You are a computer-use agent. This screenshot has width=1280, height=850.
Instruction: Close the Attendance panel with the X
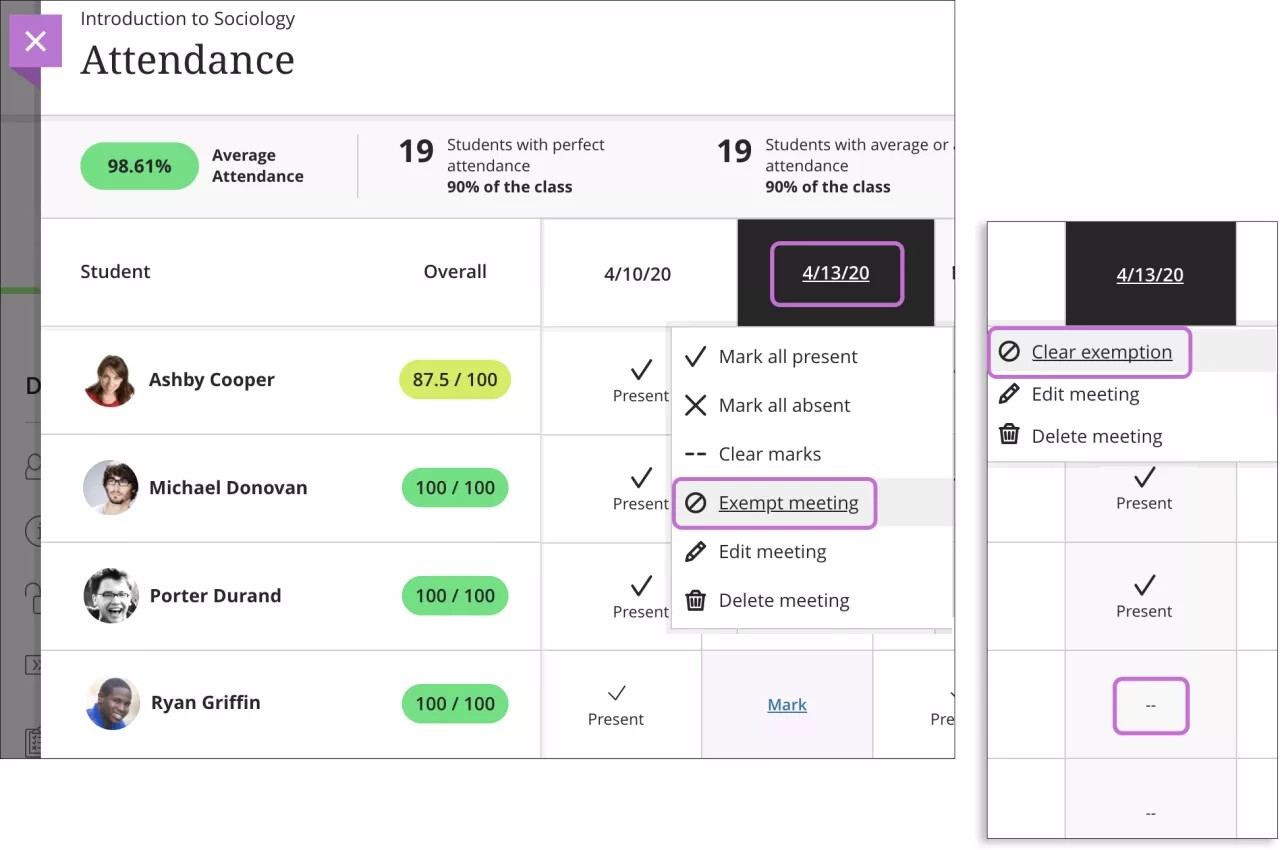pyautogui.click(x=35, y=42)
